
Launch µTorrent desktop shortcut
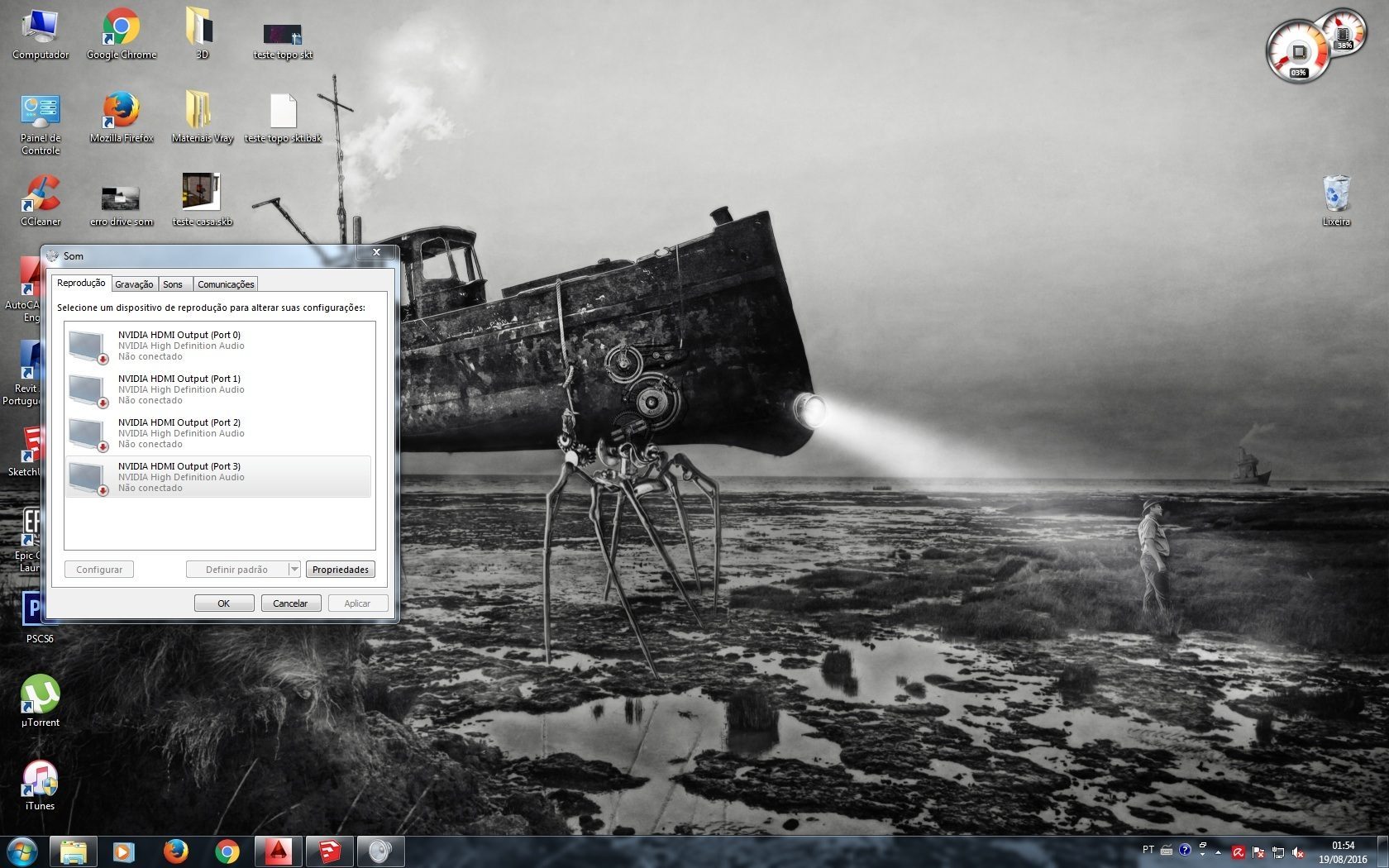click(40, 701)
